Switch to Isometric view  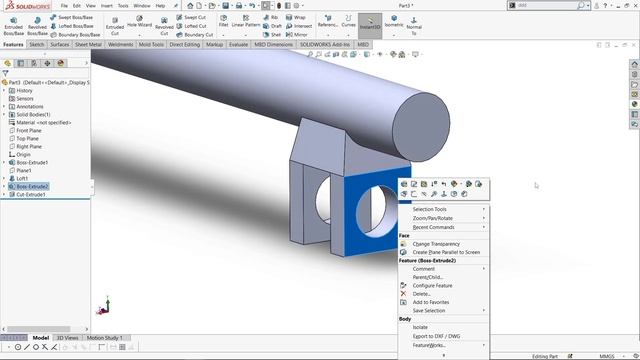coord(394,22)
